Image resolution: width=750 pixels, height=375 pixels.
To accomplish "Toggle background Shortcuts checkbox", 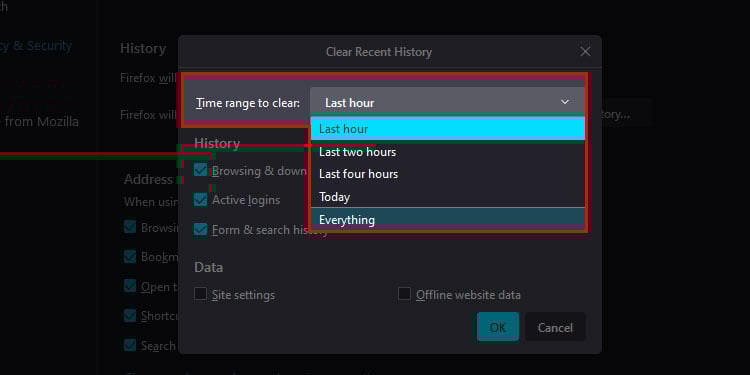I will pyautogui.click(x=130, y=316).
